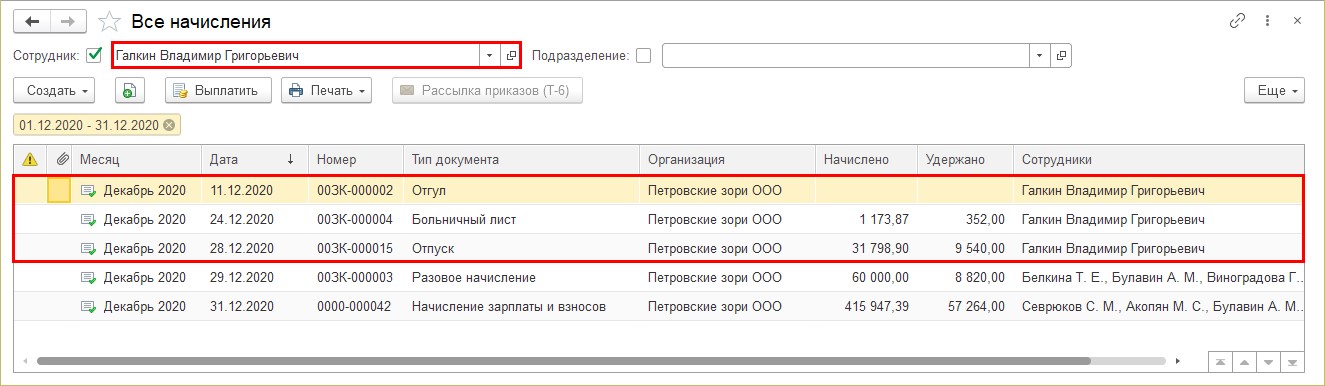Open the Еще menu

[1274, 91]
